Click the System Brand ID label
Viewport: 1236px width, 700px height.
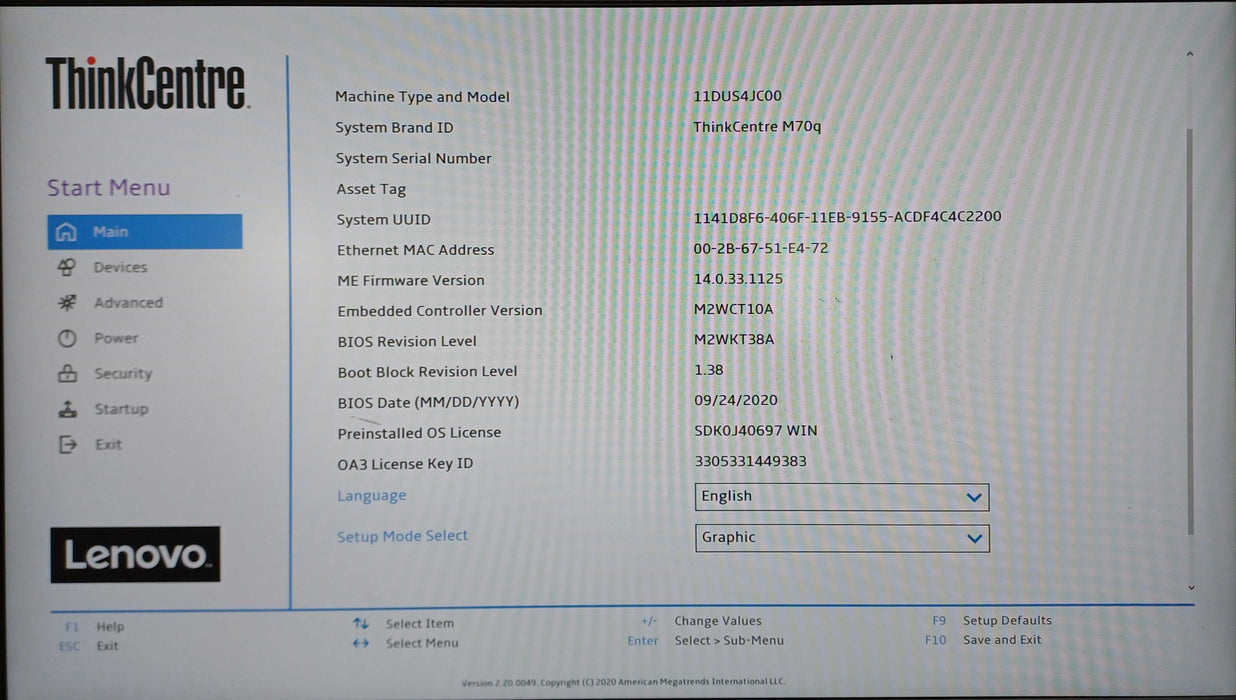394,128
